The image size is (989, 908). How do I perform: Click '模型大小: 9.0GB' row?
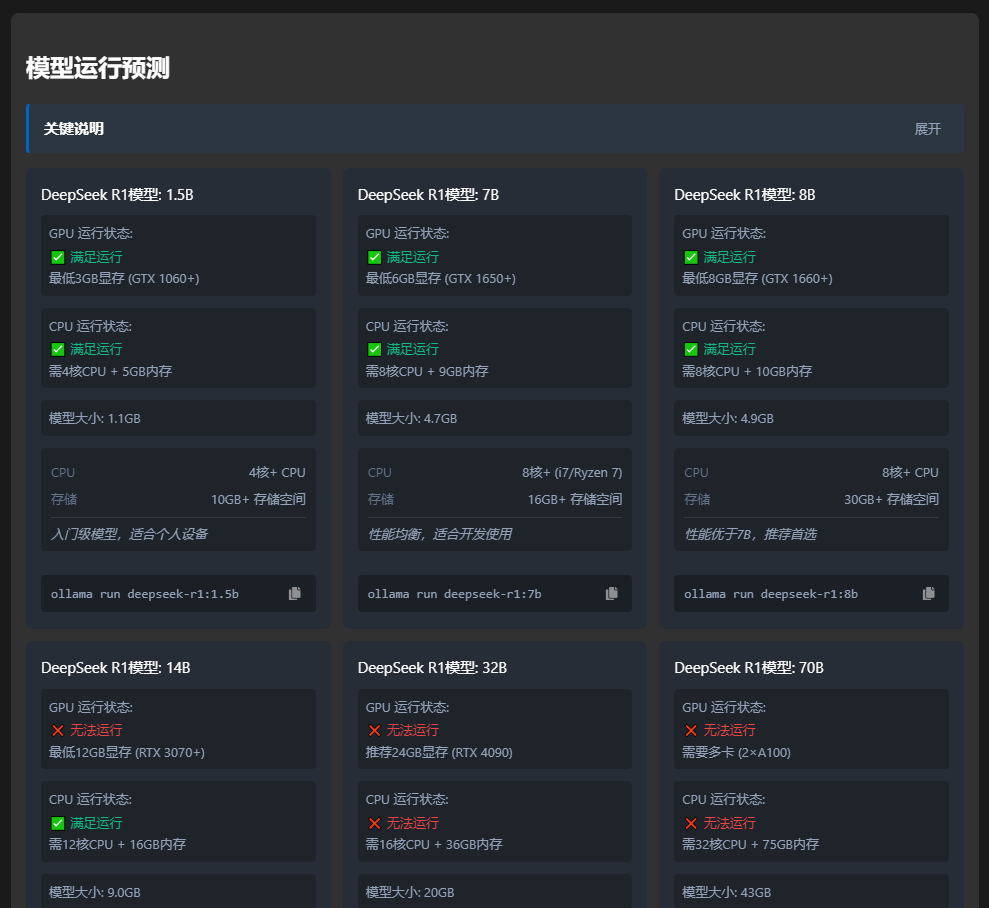point(178,891)
